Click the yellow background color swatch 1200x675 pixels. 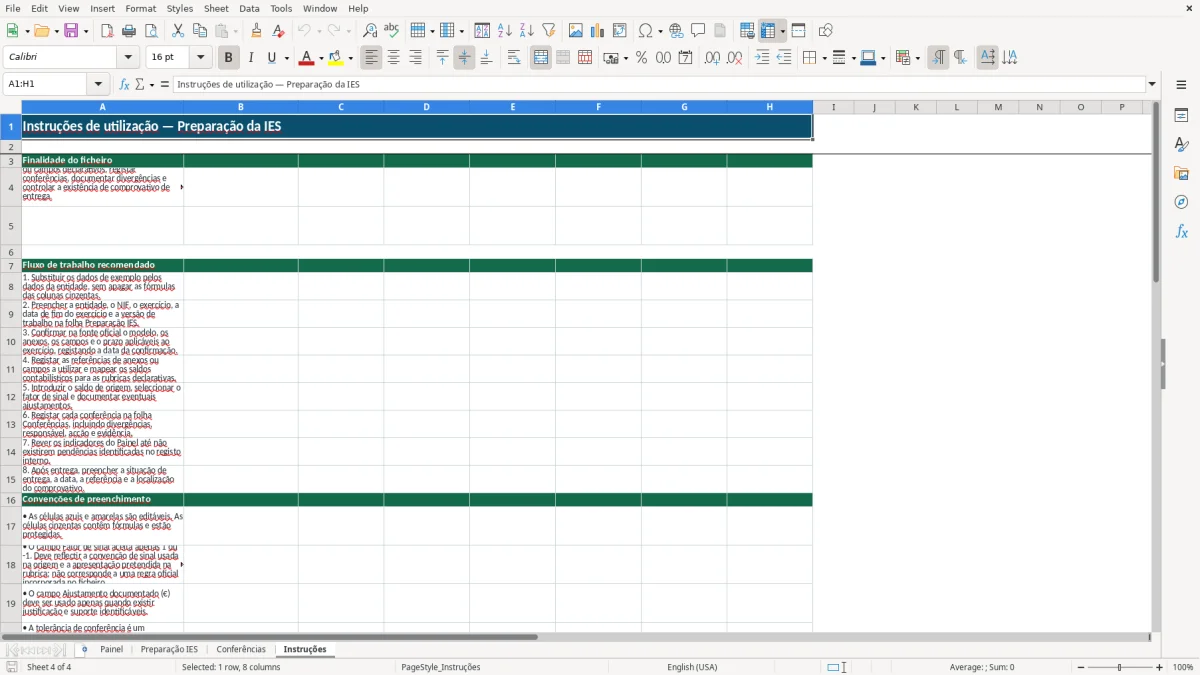tap(336, 58)
